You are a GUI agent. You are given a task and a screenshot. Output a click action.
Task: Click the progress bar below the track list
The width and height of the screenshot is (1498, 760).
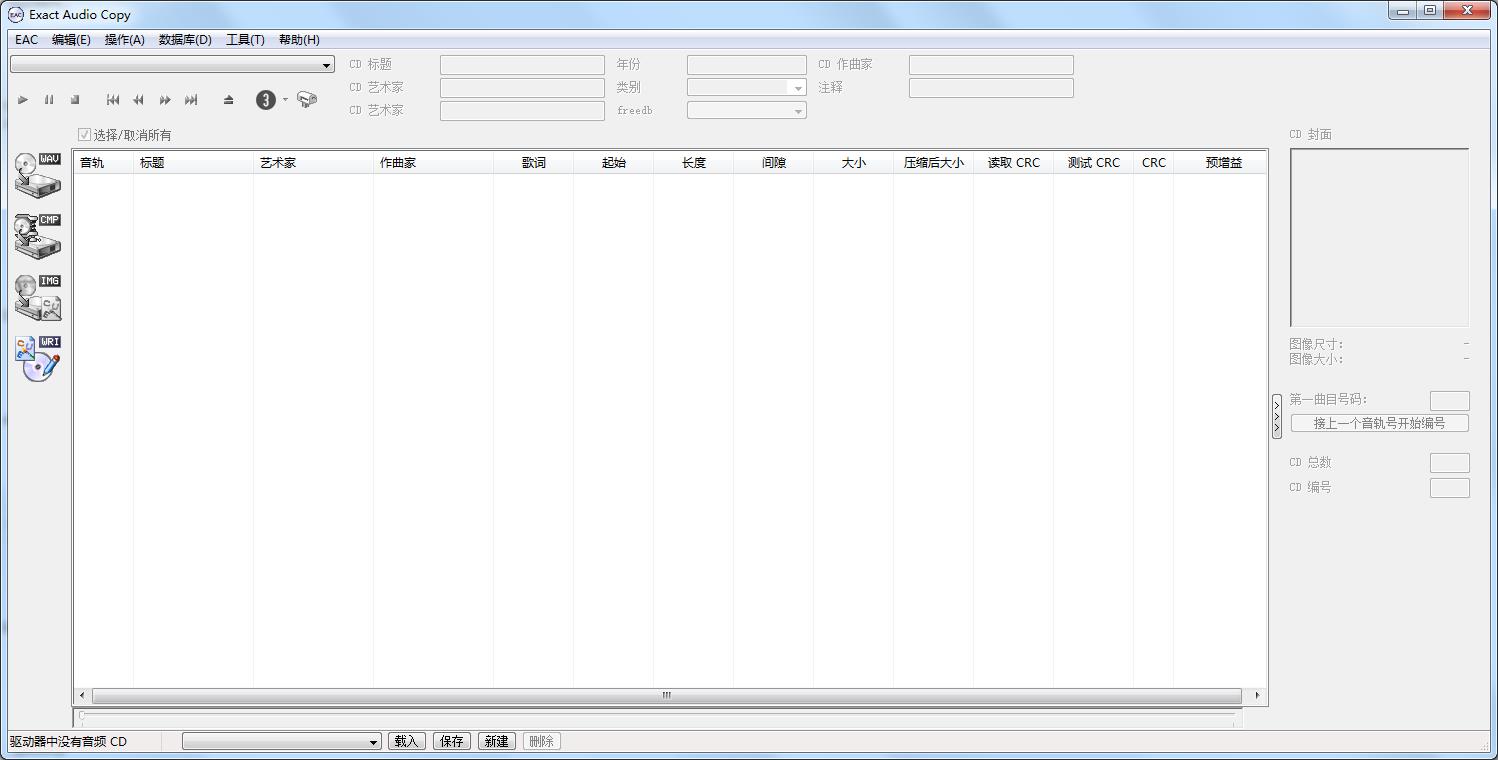(657, 717)
